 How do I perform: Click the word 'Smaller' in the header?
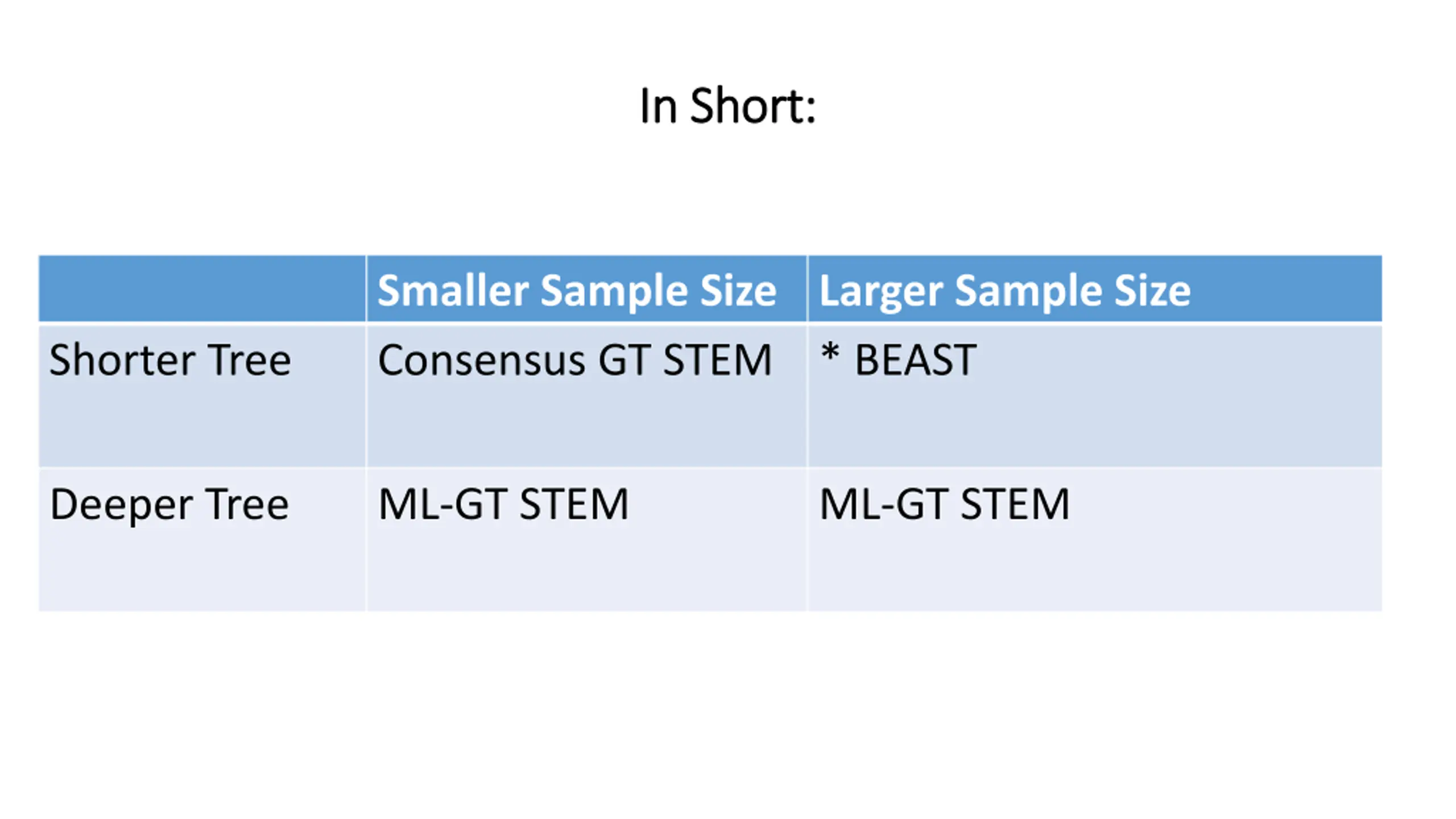pyautogui.click(x=453, y=290)
